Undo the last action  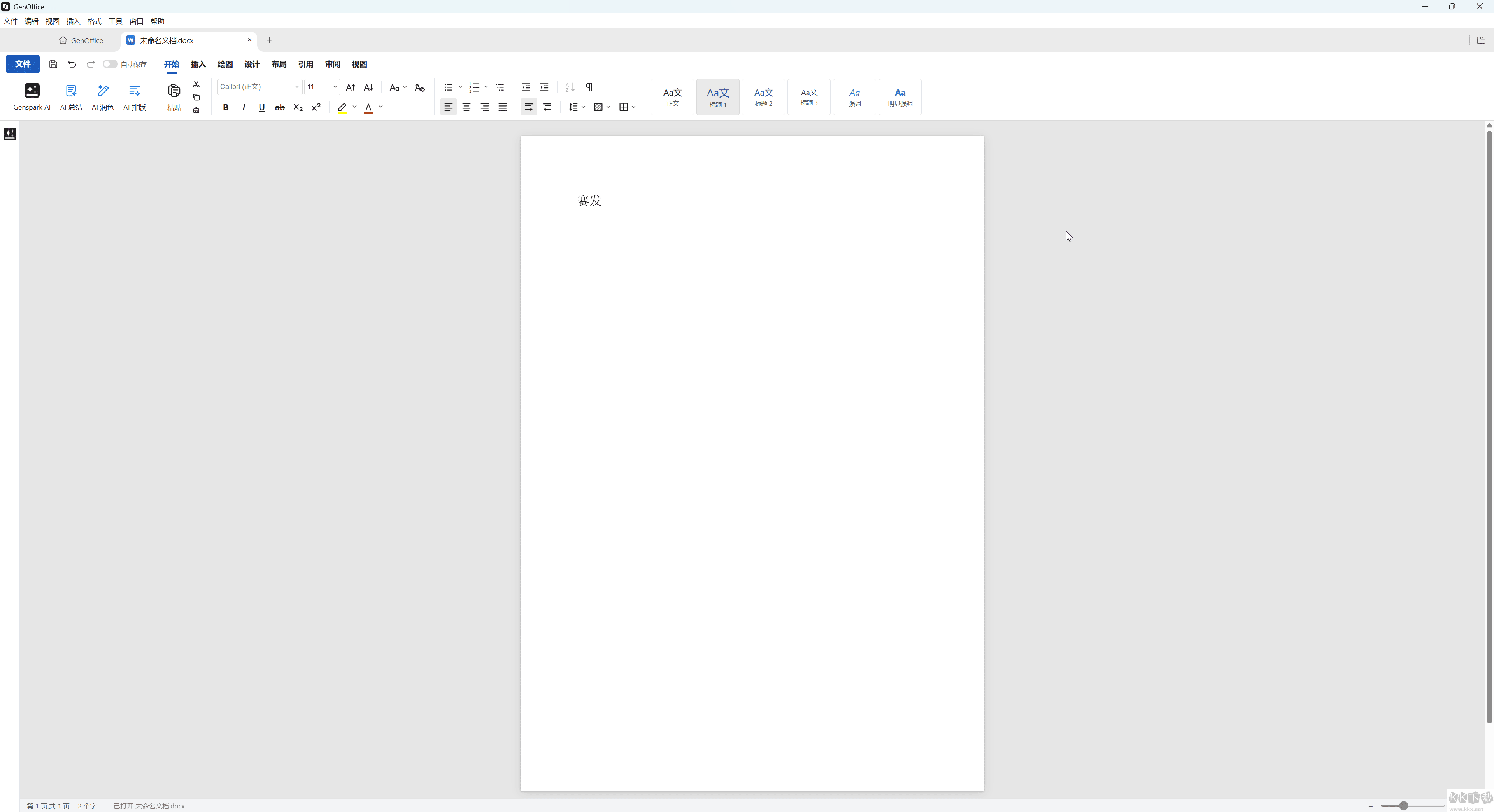coord(72,64)
